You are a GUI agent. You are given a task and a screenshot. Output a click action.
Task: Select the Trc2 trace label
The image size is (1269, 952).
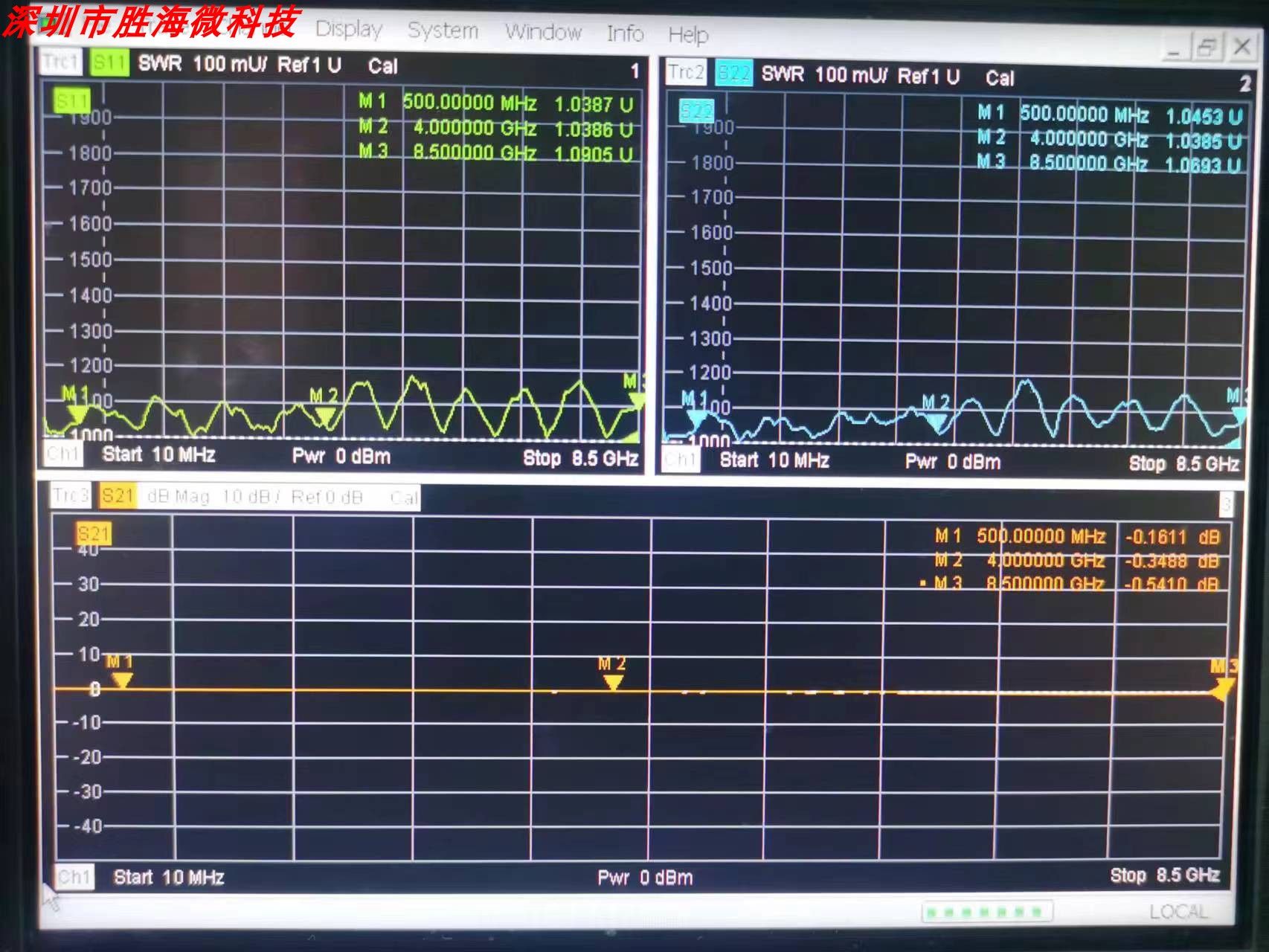pyautogui.click(x=686, y=72)
